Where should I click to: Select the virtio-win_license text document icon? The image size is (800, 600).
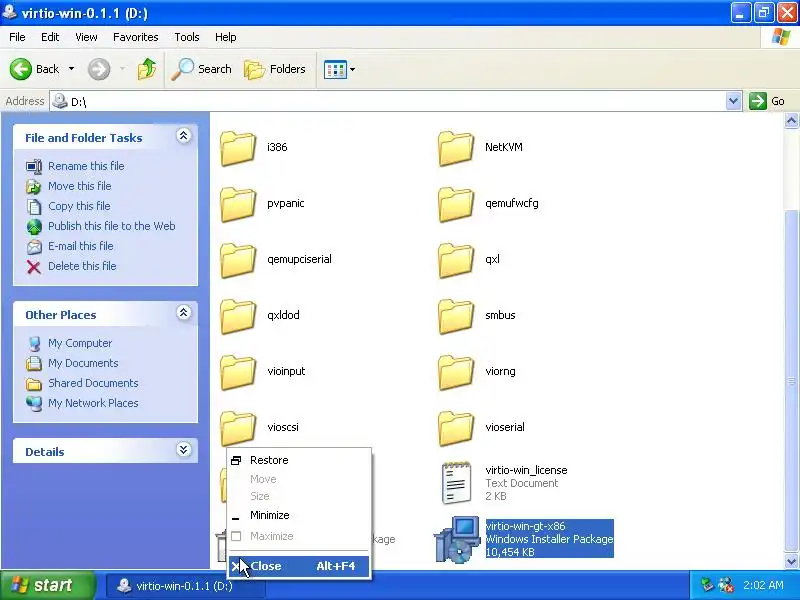click(456, 483)
